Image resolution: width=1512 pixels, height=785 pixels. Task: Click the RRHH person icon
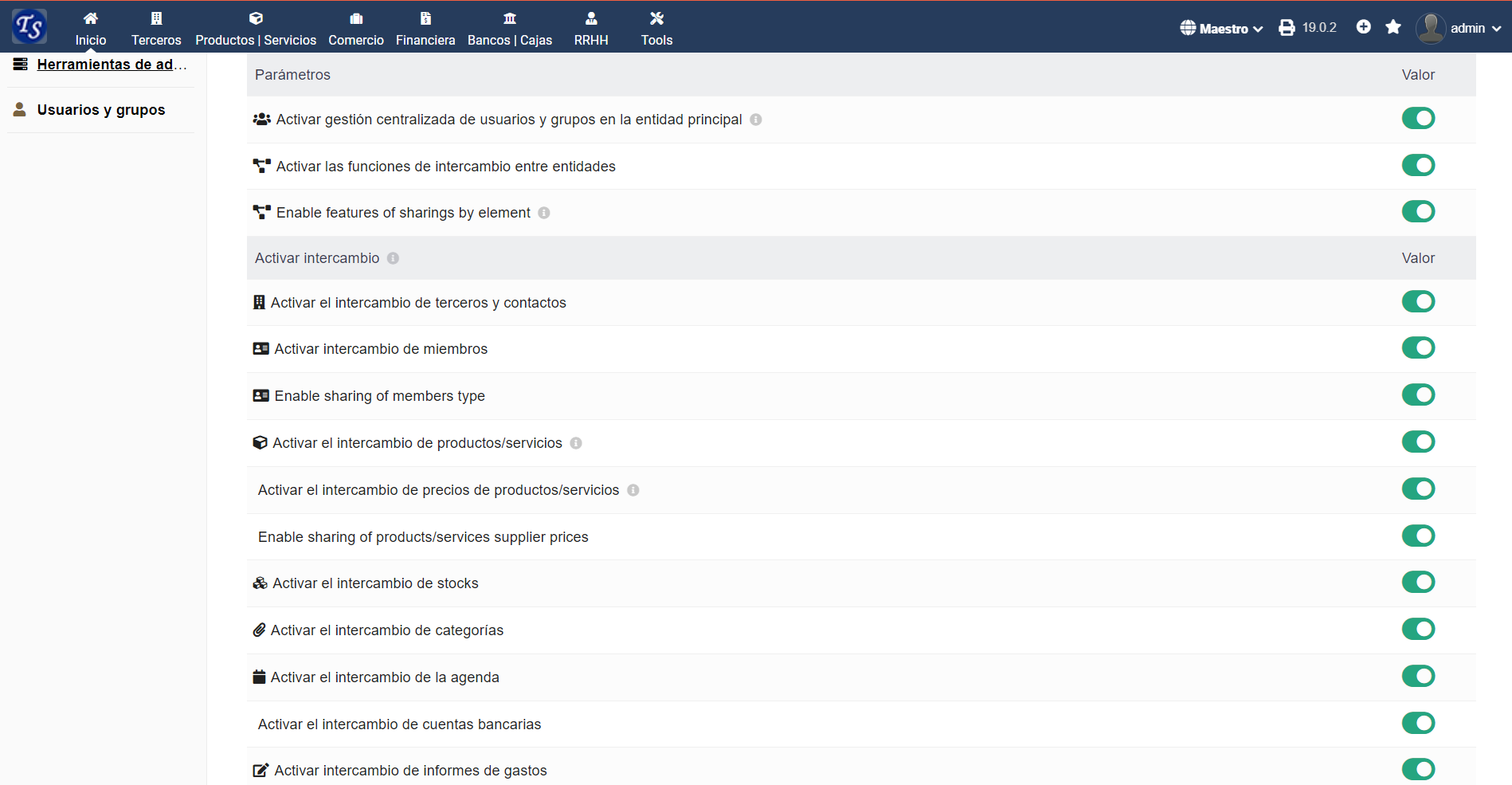591,18
